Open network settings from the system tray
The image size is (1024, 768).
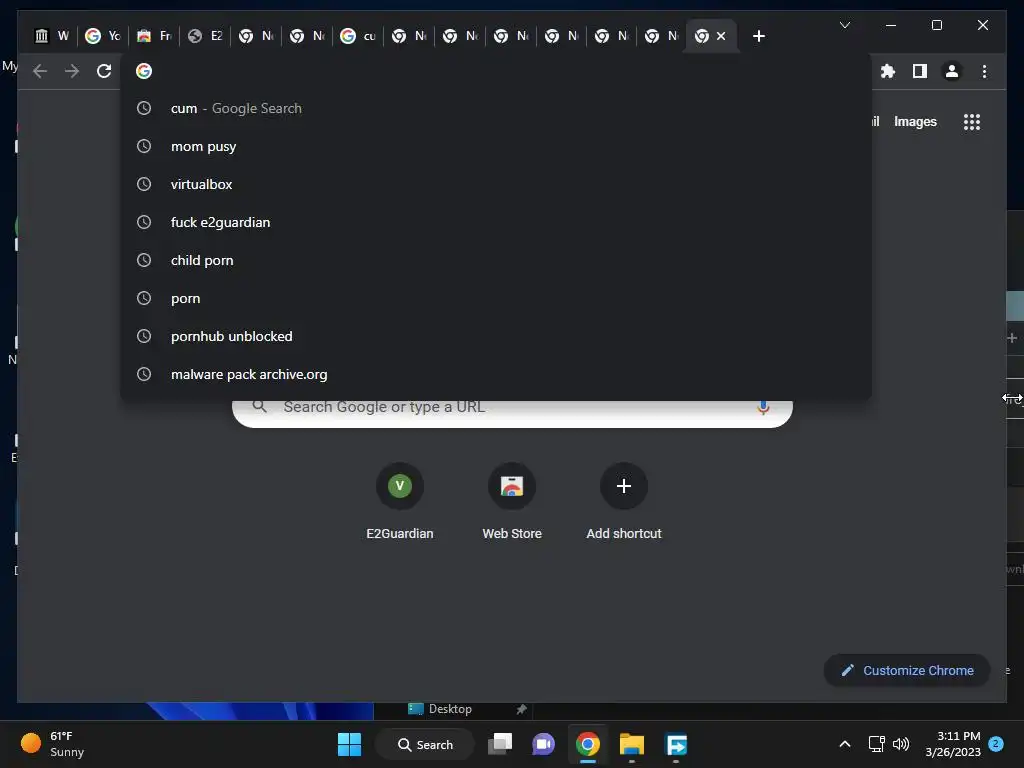tap(876, 744)
